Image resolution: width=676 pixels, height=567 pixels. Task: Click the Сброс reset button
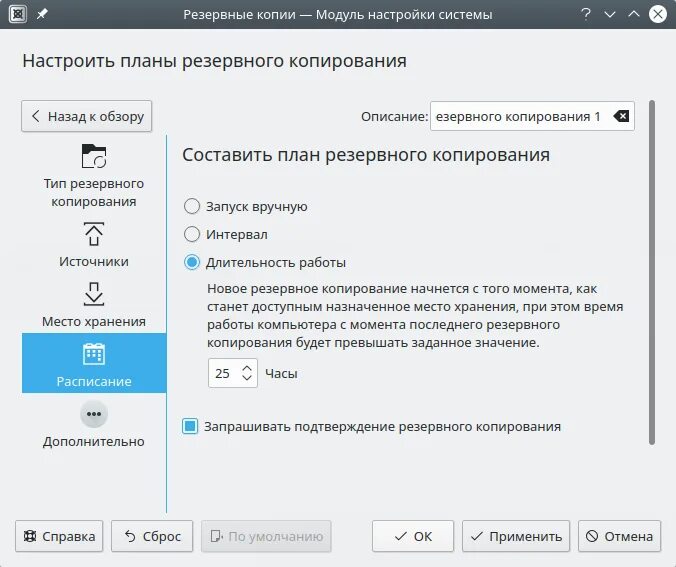coord(152,536)
